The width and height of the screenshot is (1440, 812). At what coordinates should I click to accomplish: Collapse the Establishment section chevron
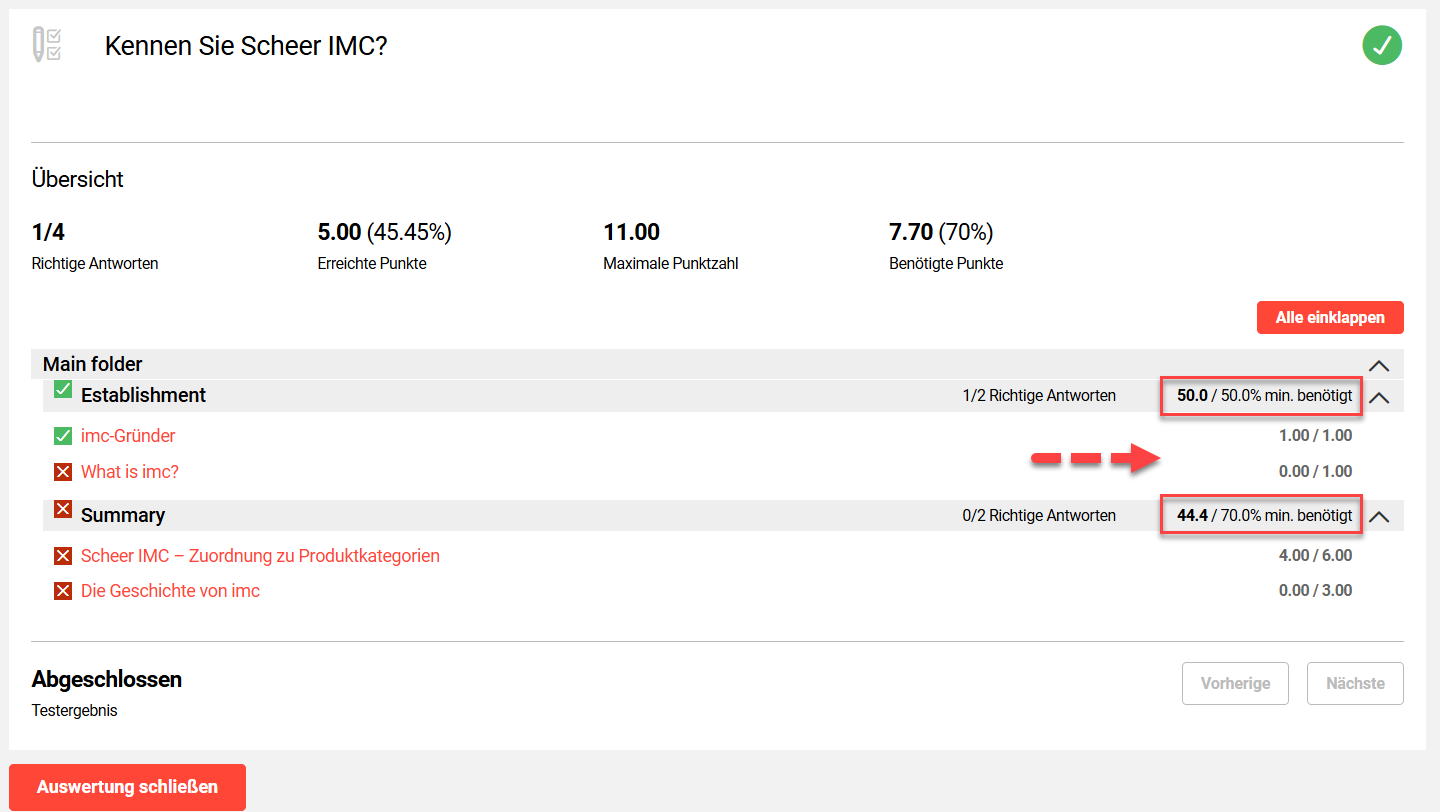[x=1379, y=397]
